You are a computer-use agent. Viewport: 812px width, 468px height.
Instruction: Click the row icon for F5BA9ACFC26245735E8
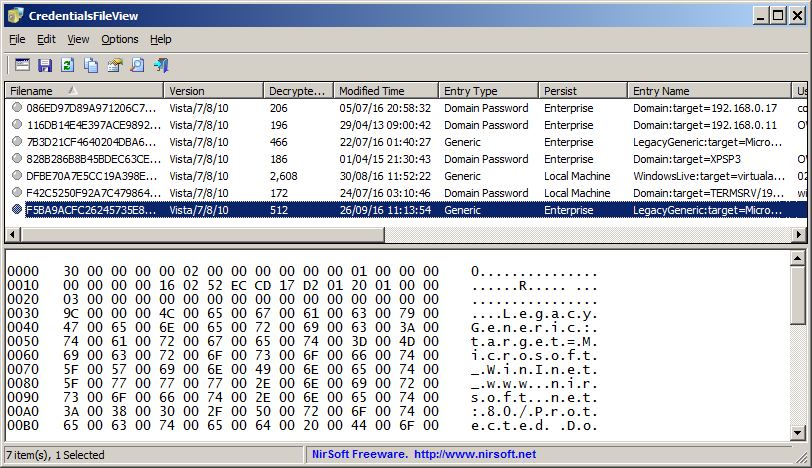click(17, 209)
